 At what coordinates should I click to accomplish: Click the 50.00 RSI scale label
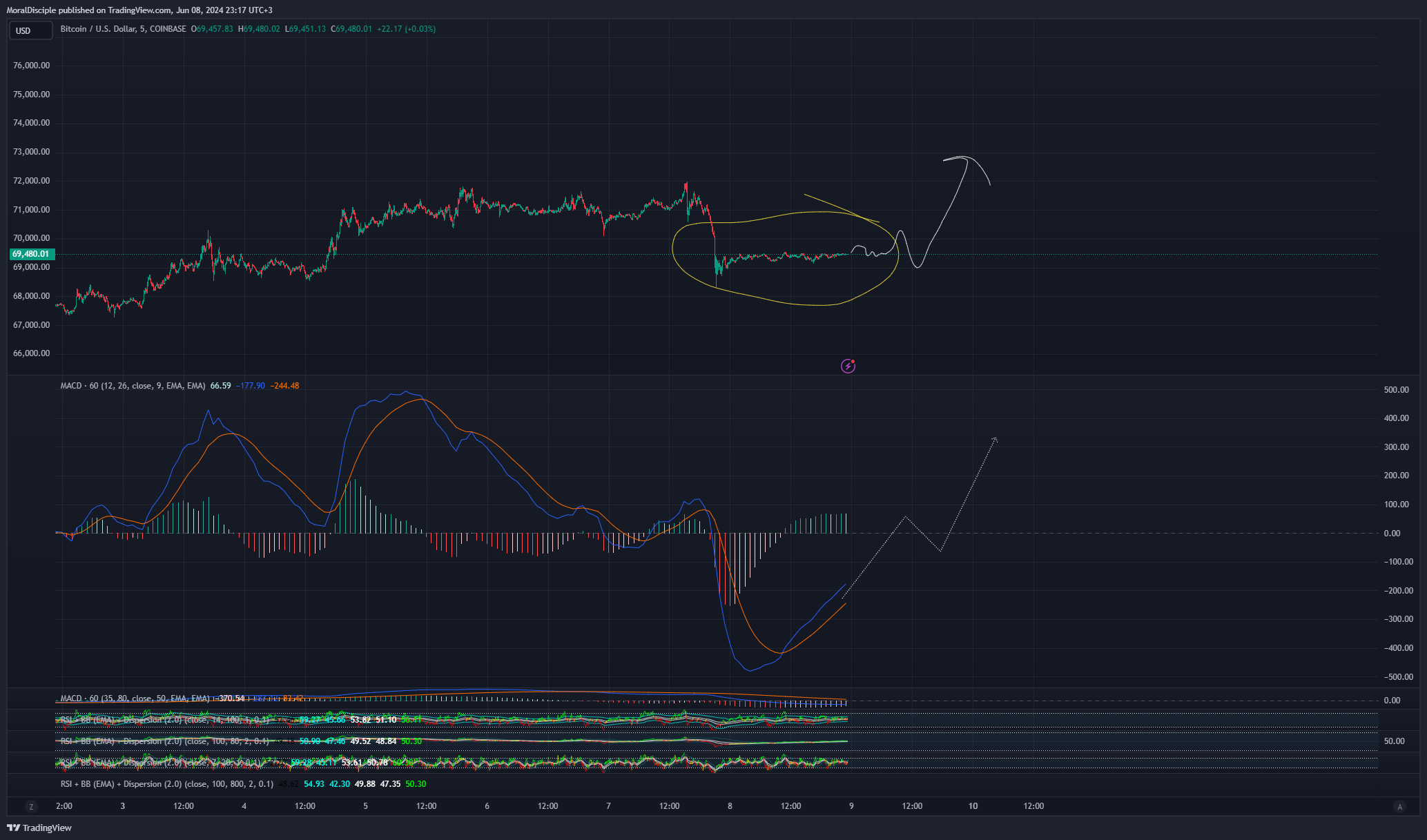[1394, 741]
